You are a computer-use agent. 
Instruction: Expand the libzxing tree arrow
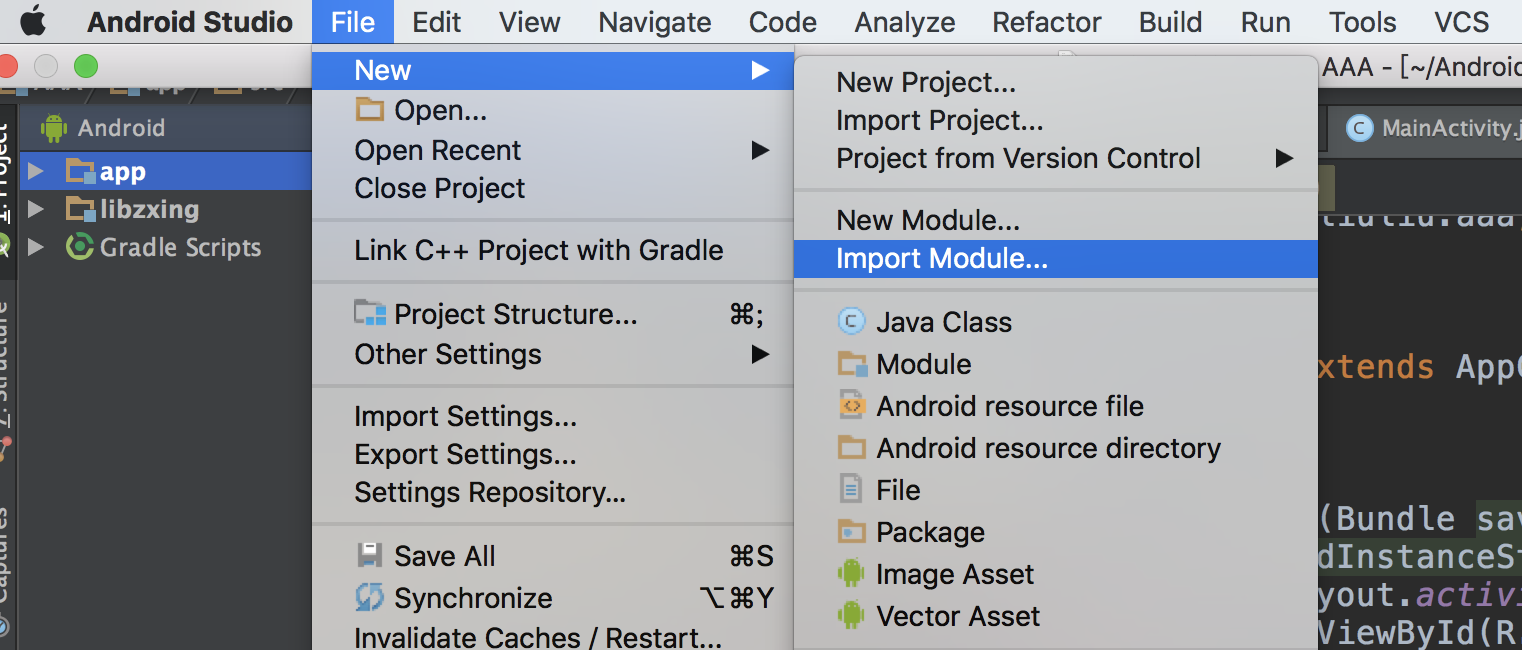[x=36, y=209]
